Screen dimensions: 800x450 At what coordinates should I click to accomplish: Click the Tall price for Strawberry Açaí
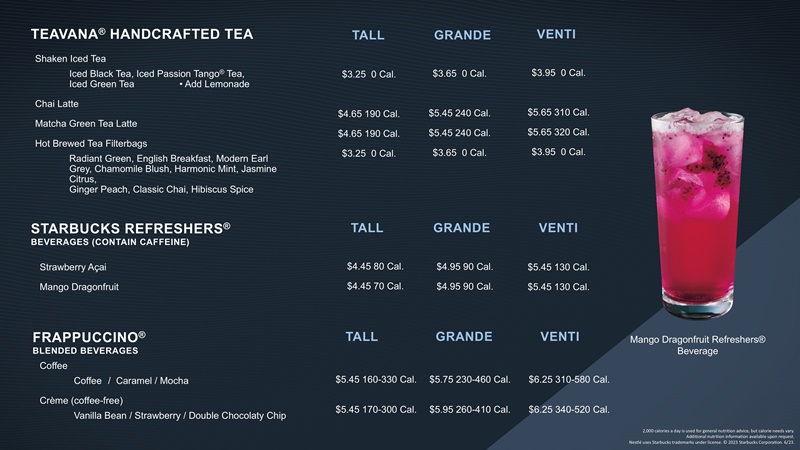point(374,266)
